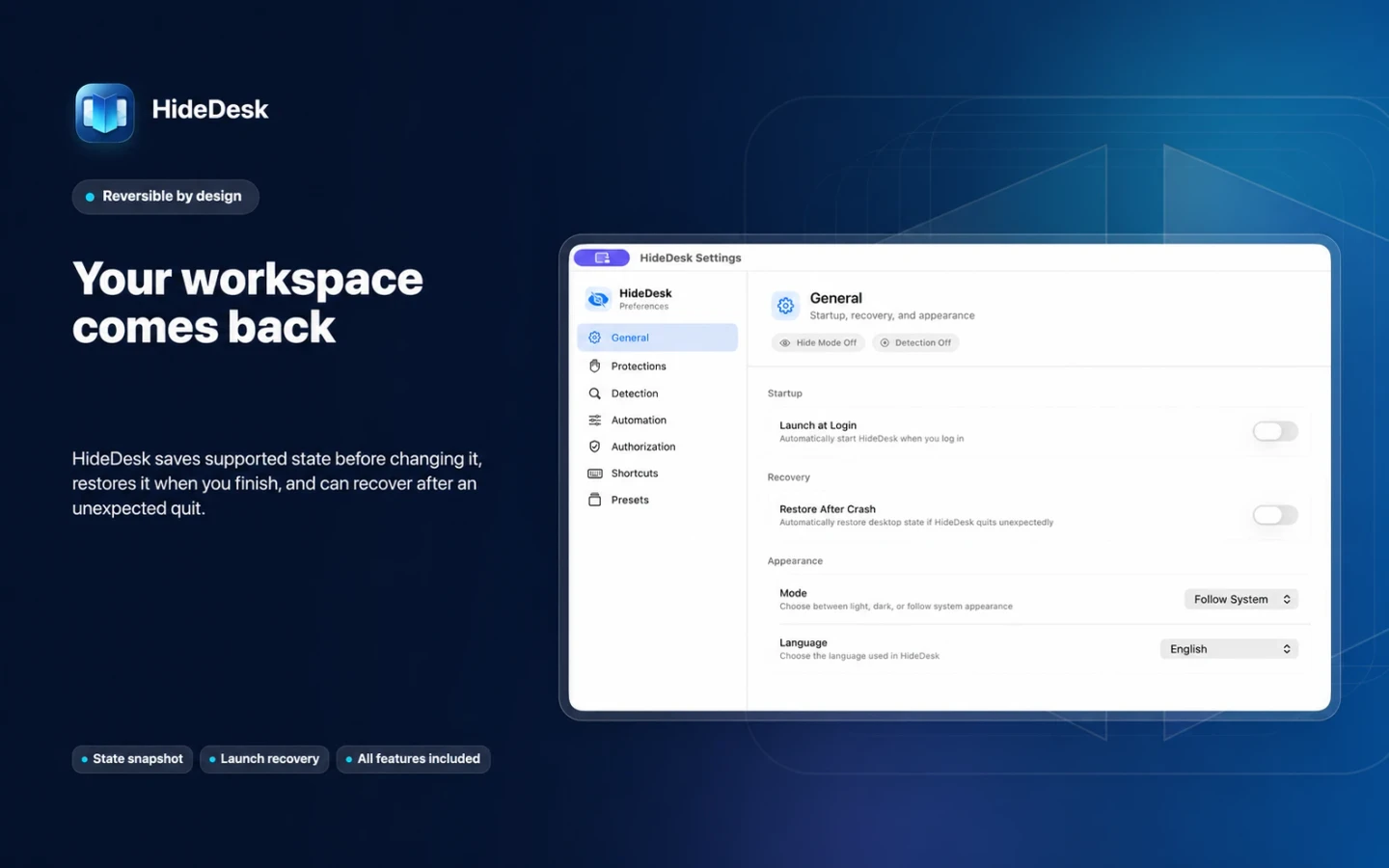The height and width of the screenshot is (868, 1389).
Task: Open the Language English dropdown
Action: point(1229,649)
